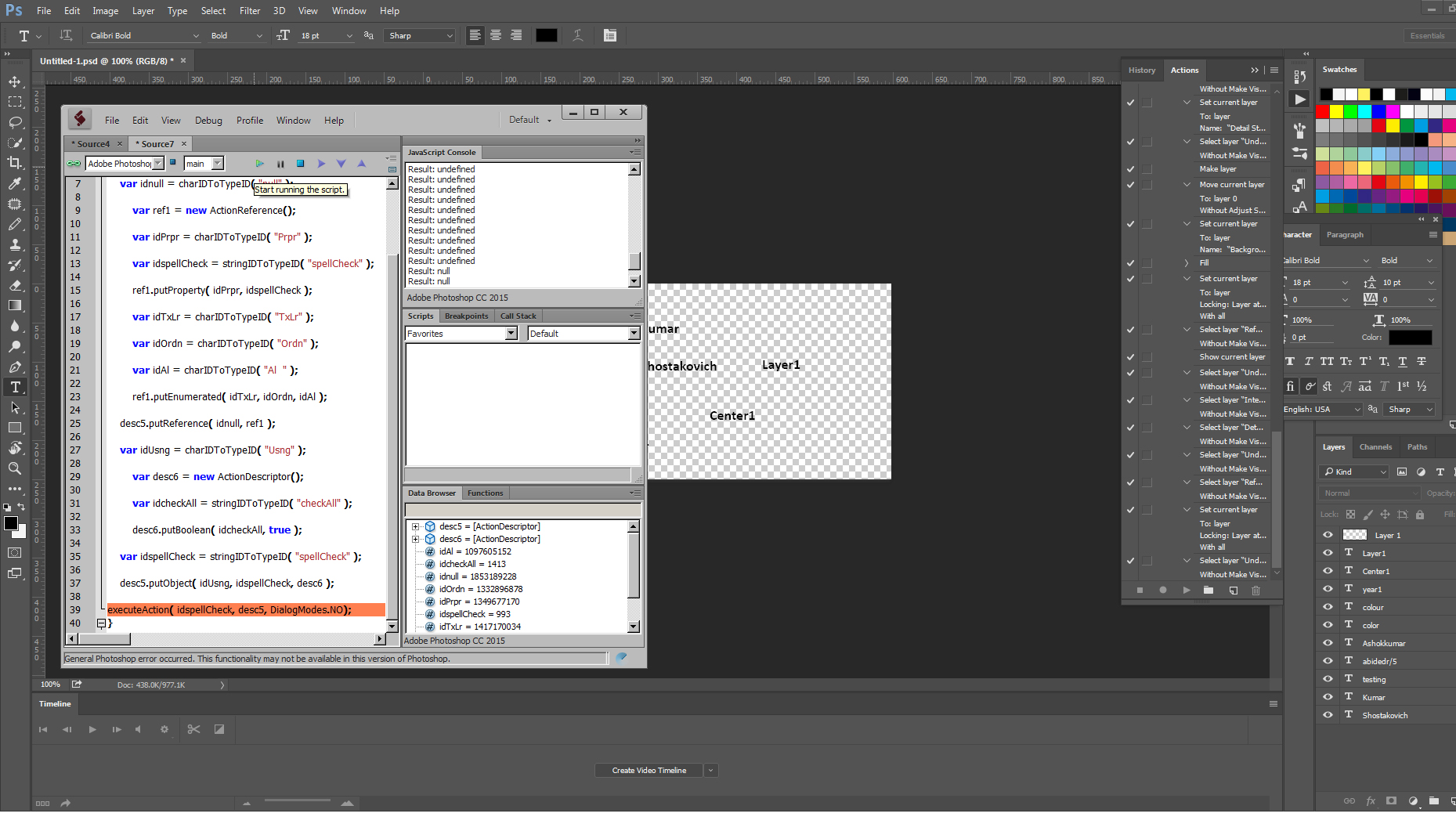
Task: Open the Filter menu in Photoshop
Action: pos(250,10)
